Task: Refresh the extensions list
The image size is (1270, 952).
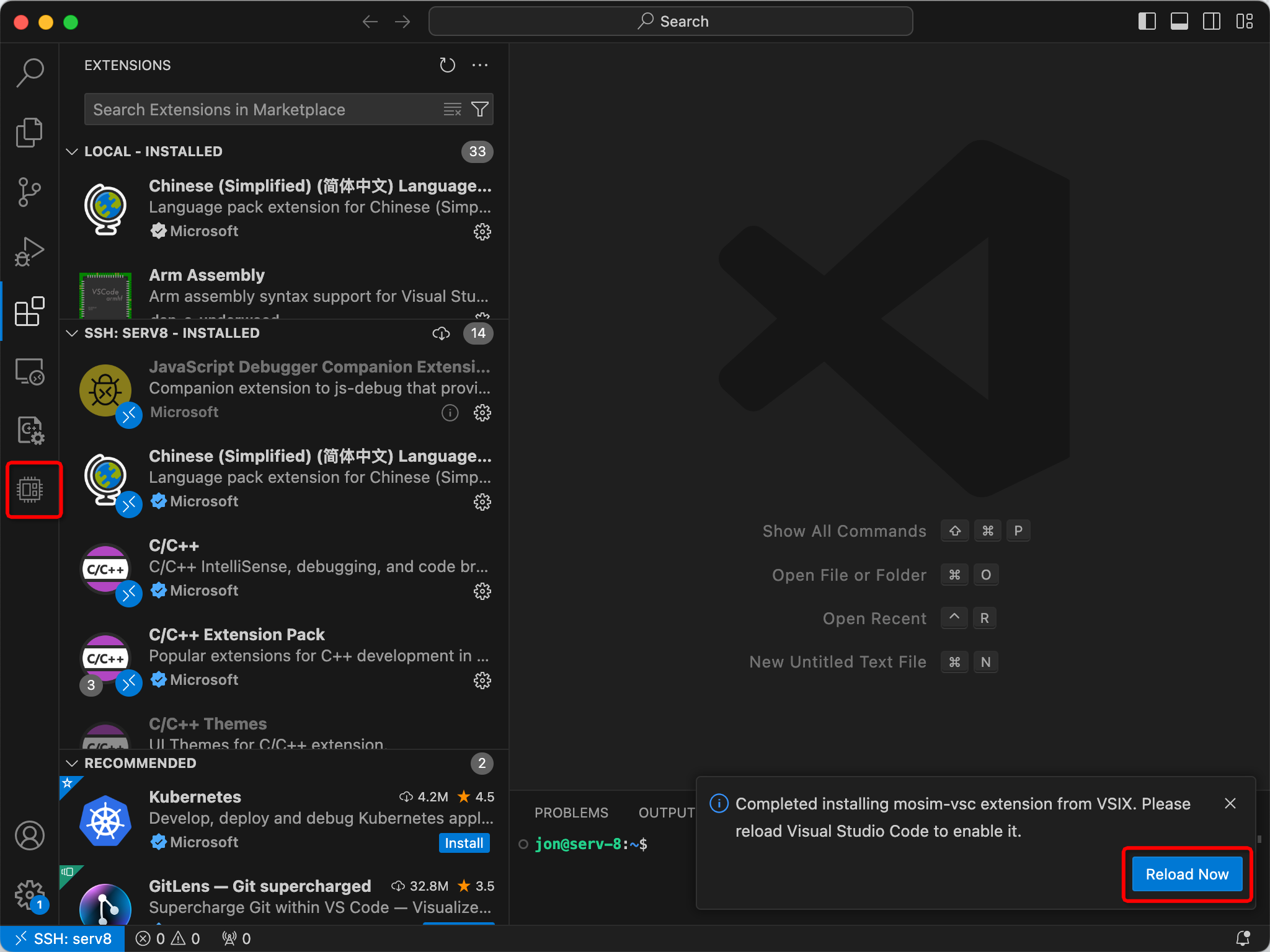Action: pos(448,65)
